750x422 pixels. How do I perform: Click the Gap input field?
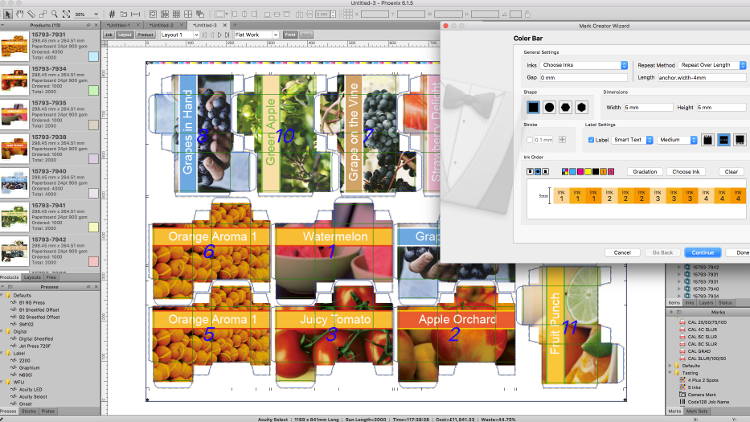[584, 77]
